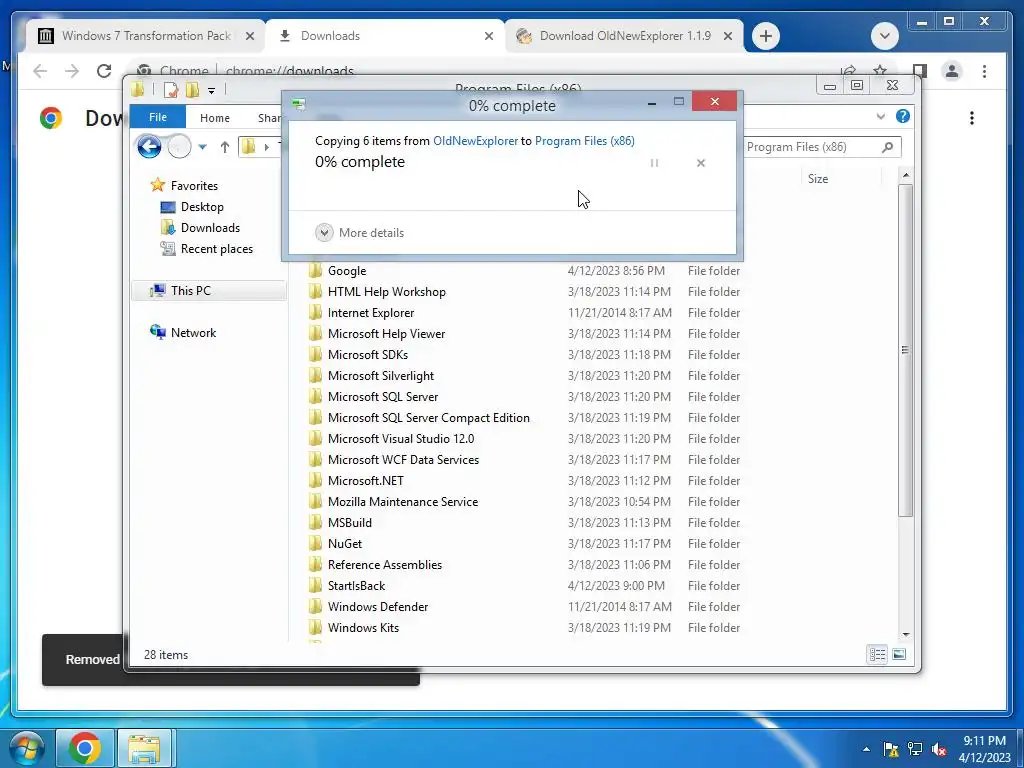
Task: Open the Program Files (x86) destination link
Action: (x=584, y=140)
